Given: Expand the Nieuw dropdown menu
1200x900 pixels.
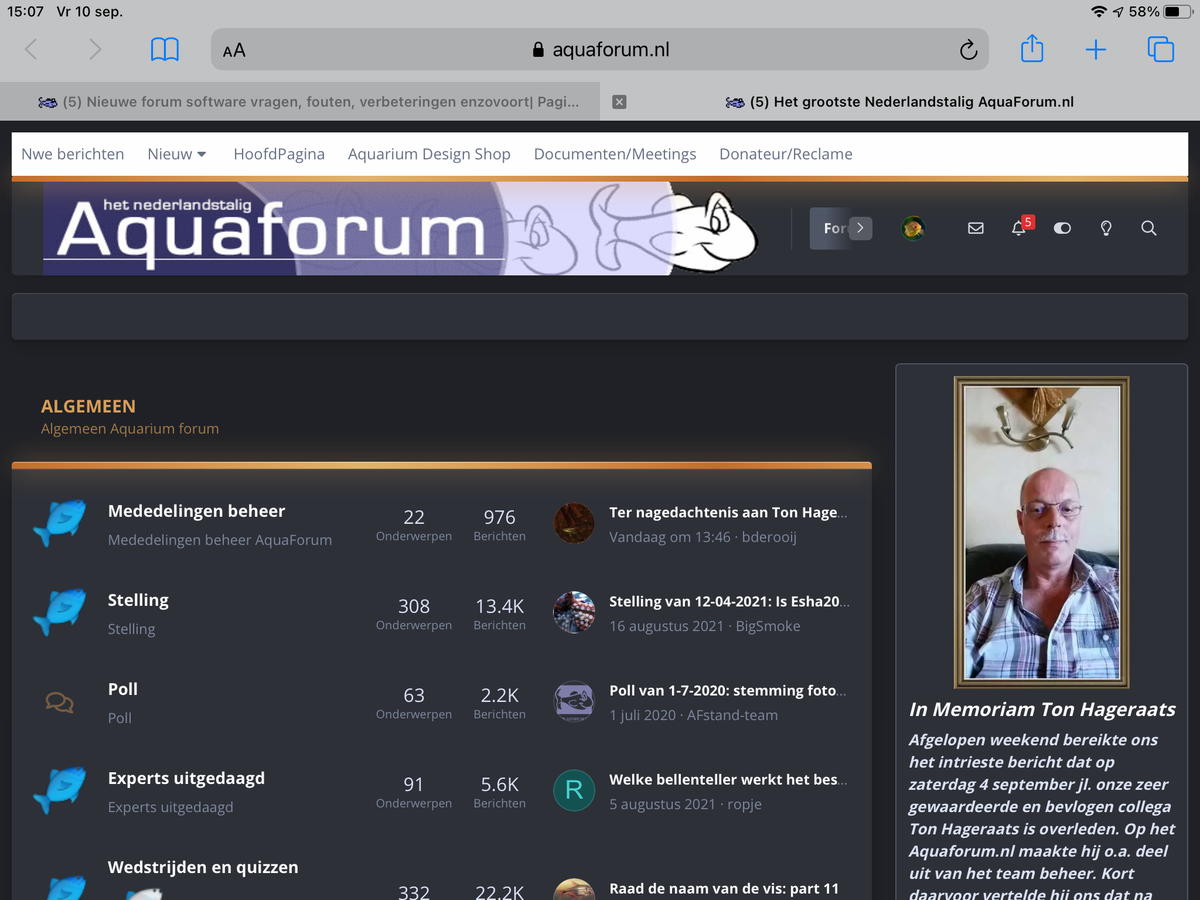Looking at the screenshot, I should tap(176, 154).
